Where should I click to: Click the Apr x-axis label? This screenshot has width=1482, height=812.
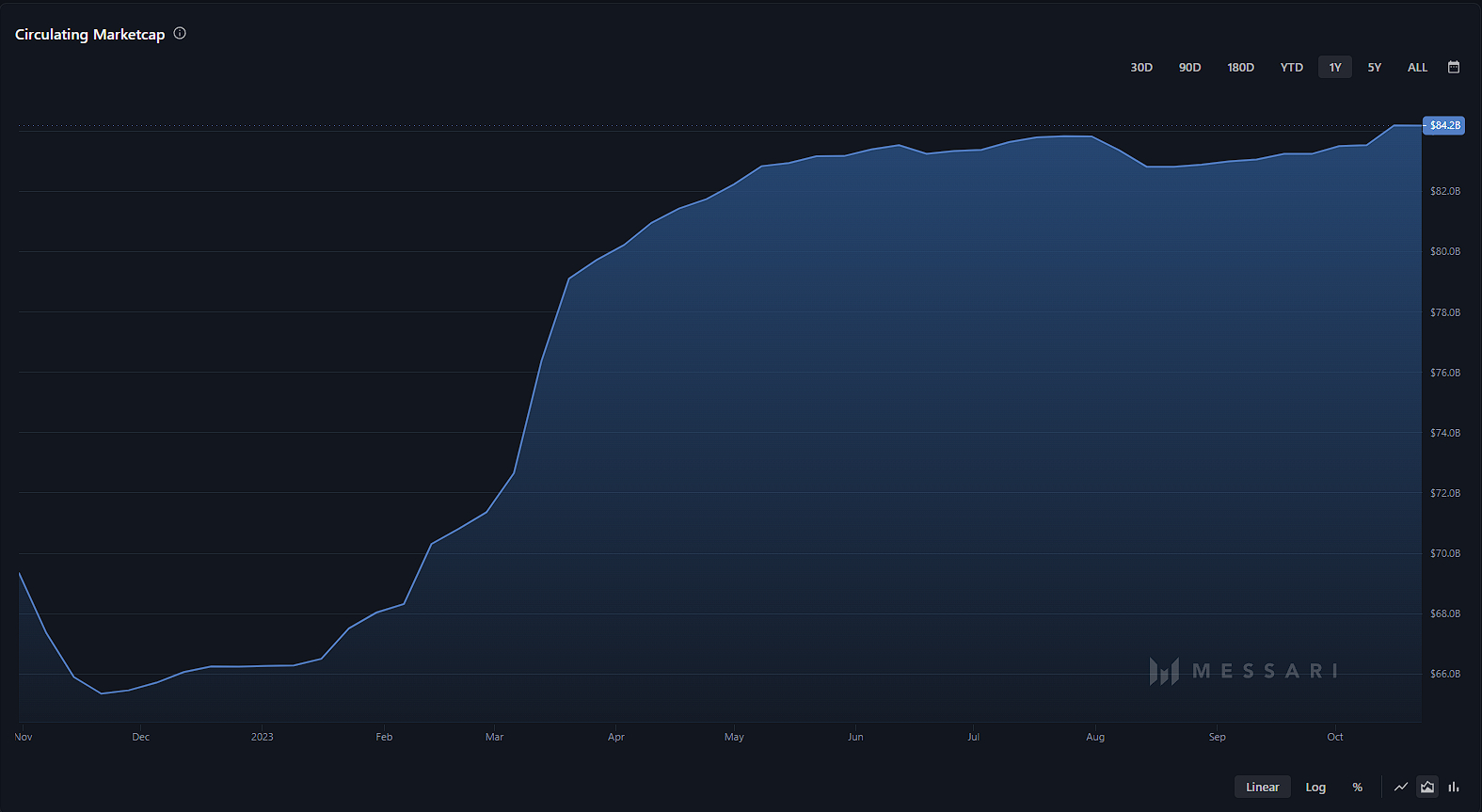pyautogui.click(x=616, y=737)
